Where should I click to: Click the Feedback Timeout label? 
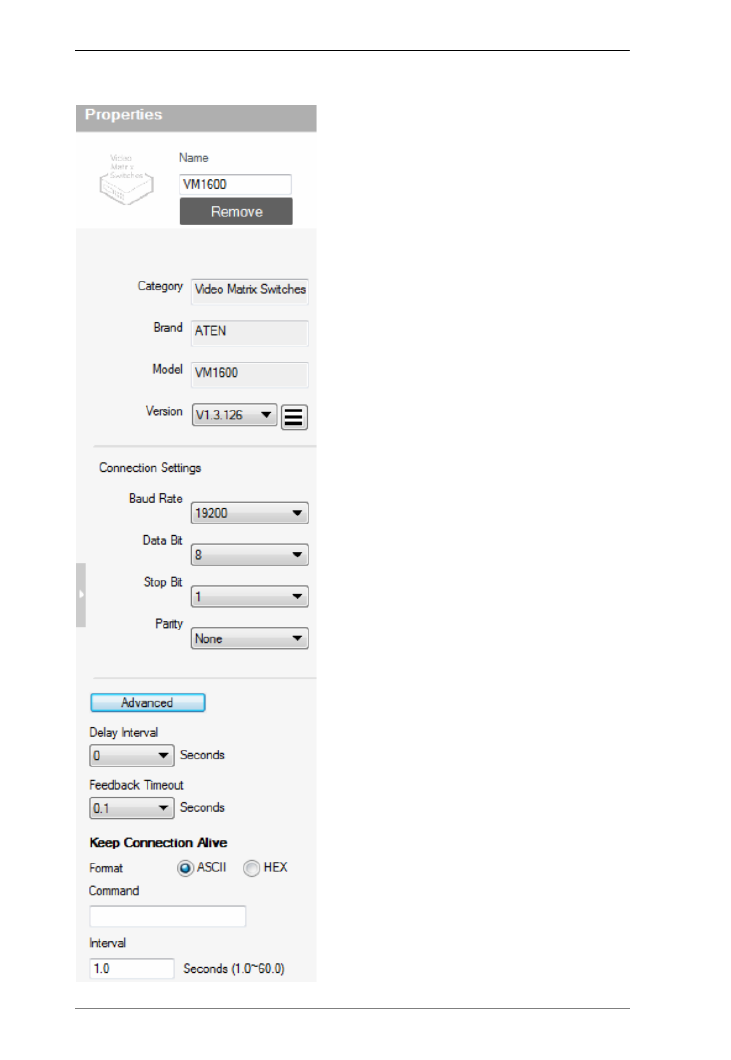(x=137, y=785)
